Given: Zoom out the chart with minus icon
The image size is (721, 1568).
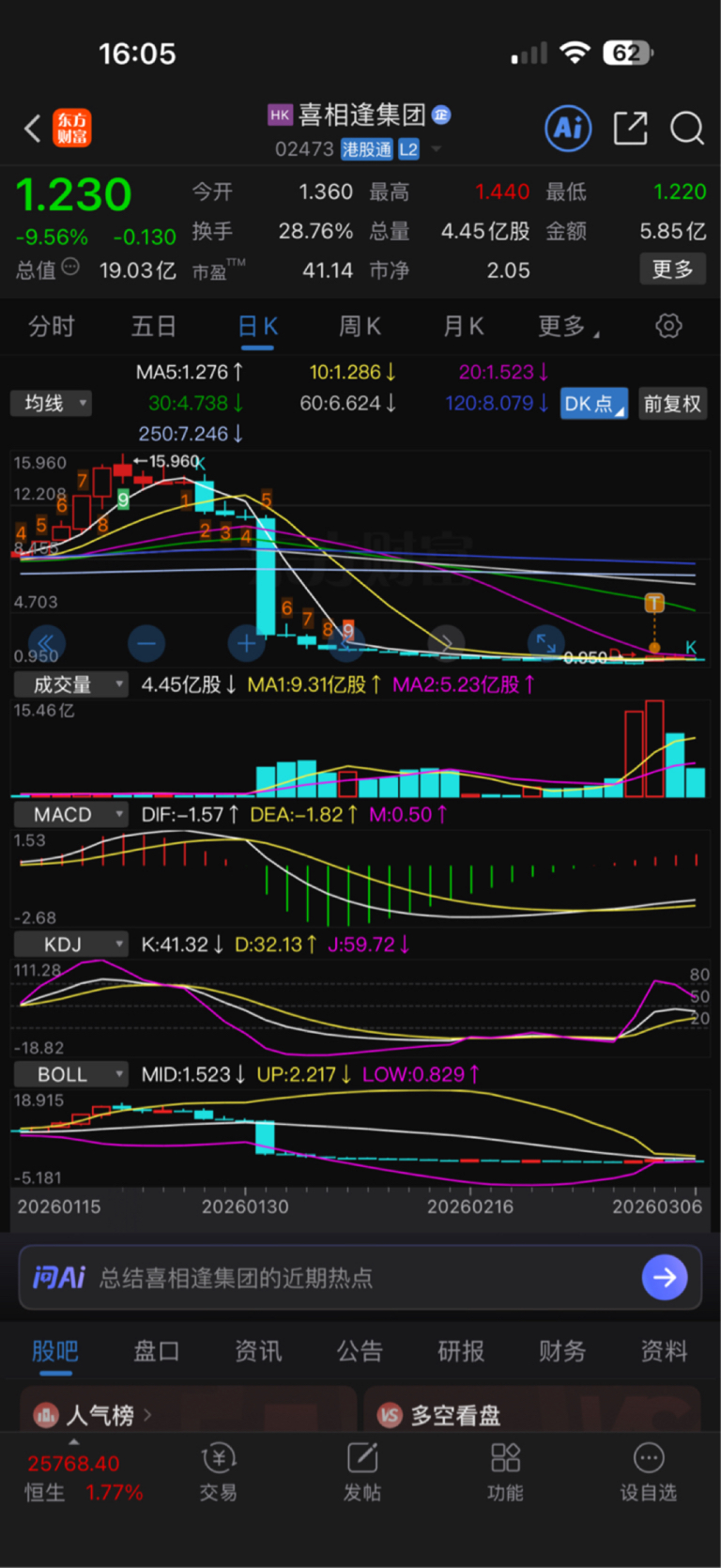Looking at the screenshot, I should (x=146, y=643).
